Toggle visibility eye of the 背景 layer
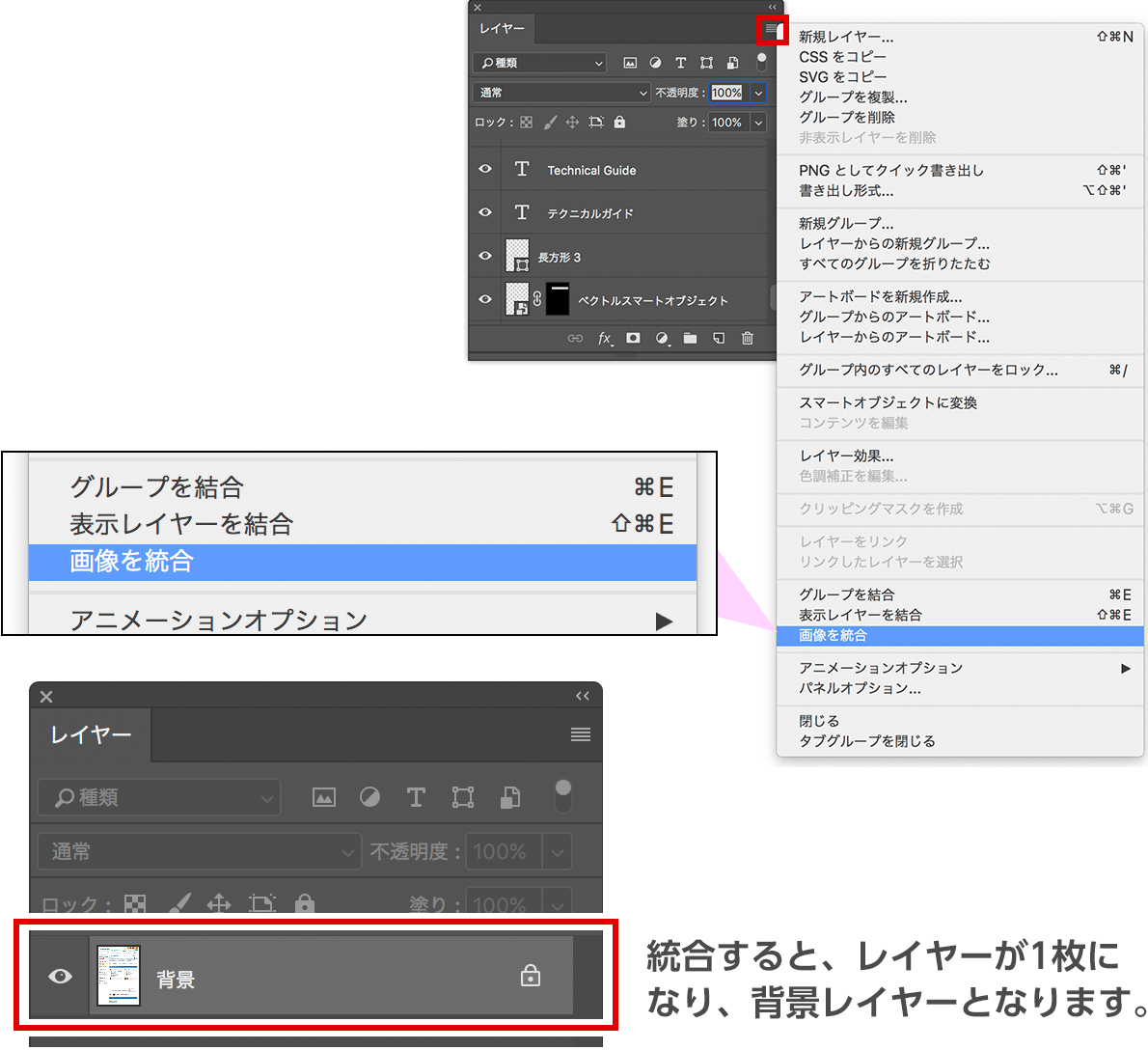Screen dimensions: 1148x1050 coord(60,976)
